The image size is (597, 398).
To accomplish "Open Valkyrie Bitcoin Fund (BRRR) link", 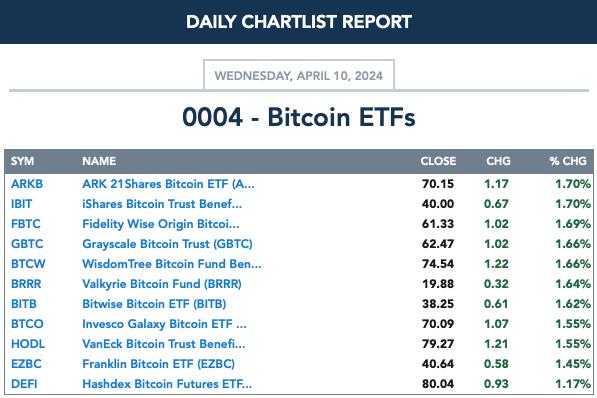I will click(162, 284).
